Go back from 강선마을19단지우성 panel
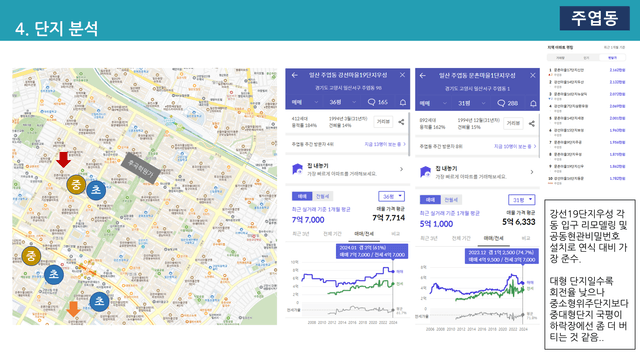640x360 pixels. pos(295,75)
